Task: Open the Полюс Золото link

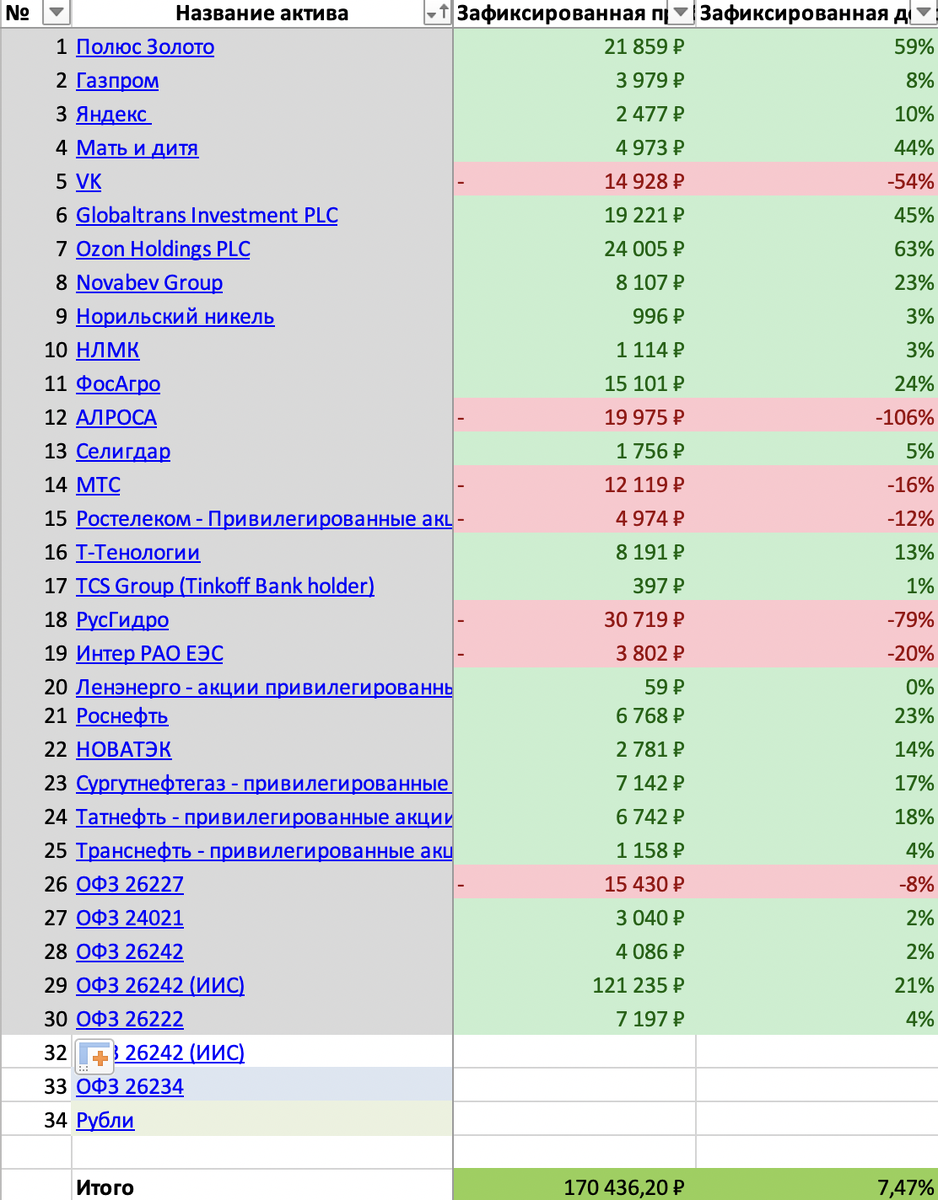Action: [x=145, y=47]
